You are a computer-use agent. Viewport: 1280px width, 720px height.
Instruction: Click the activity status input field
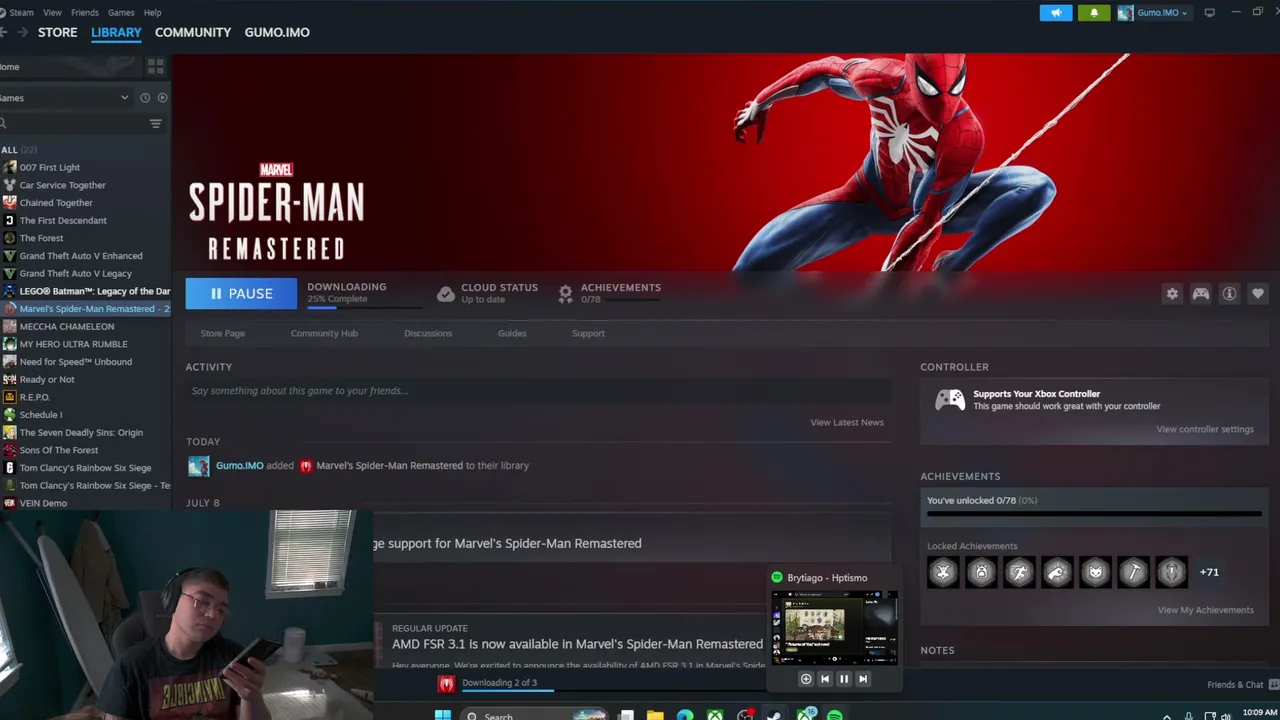538,391
